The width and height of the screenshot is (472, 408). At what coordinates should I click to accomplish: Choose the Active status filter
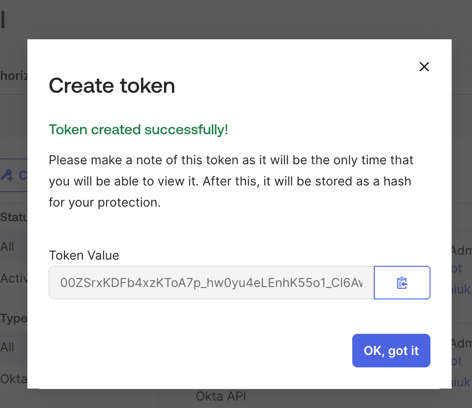(13, 278)
